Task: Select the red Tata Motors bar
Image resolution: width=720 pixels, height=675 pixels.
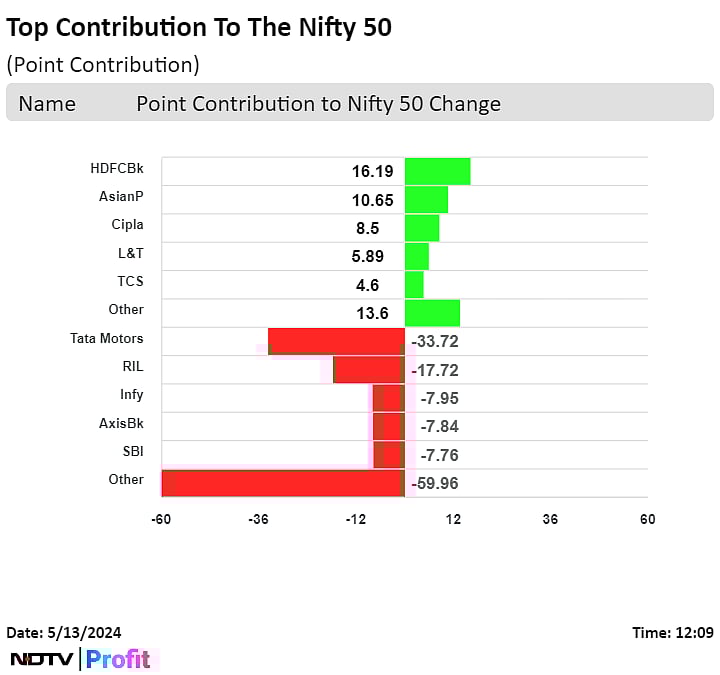Action: pos(336,341)
